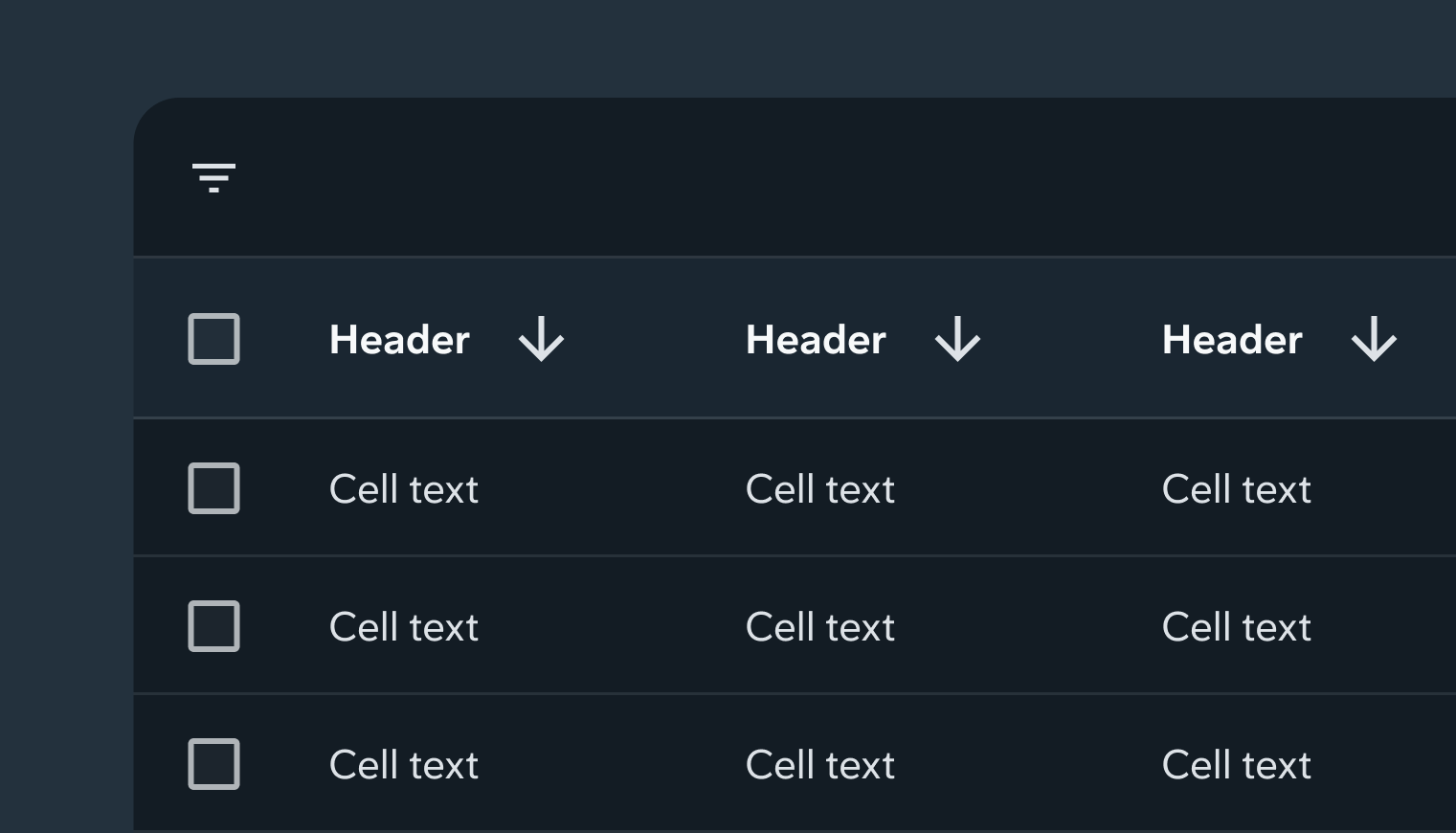Check the first row's checkbox
This screenshot has width=1456, height=833.
213,488
